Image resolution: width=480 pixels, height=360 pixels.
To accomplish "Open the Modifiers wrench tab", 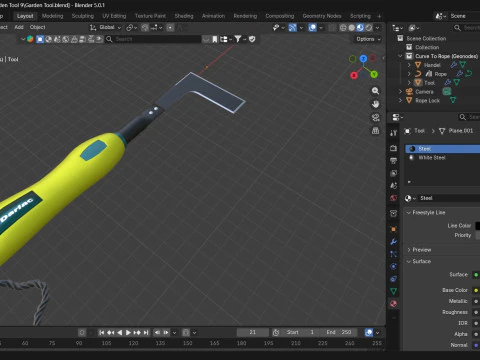I will coord(393,242).
